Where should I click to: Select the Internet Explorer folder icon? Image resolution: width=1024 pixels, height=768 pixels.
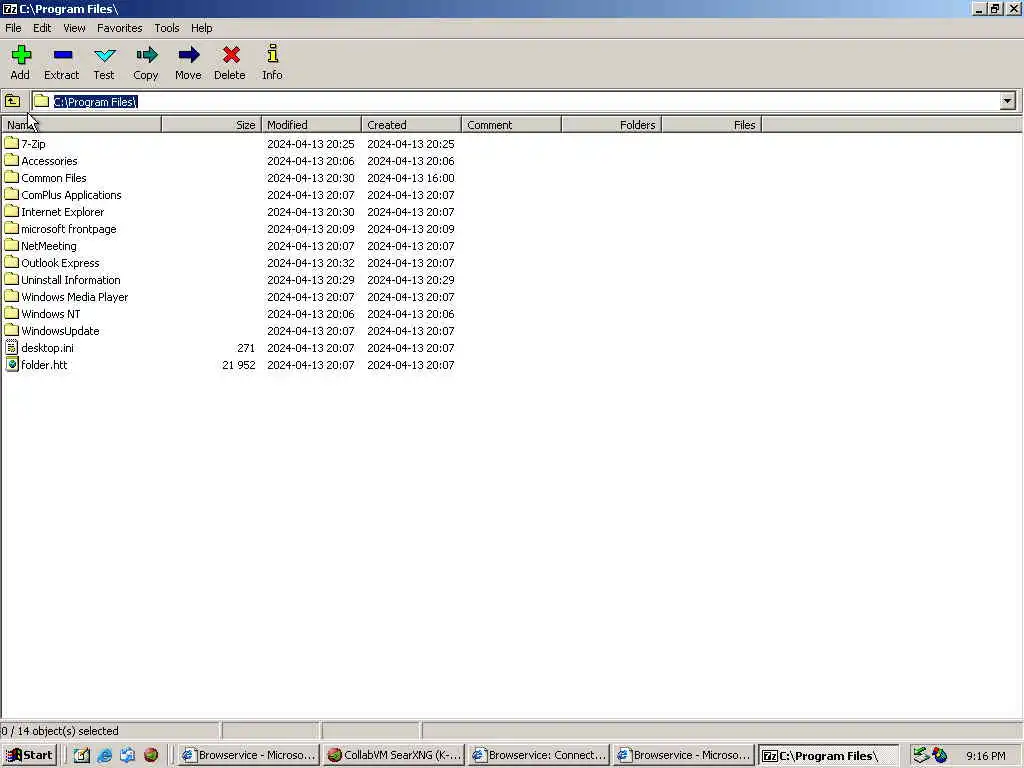pyautogui.click(x=11, y=211)
